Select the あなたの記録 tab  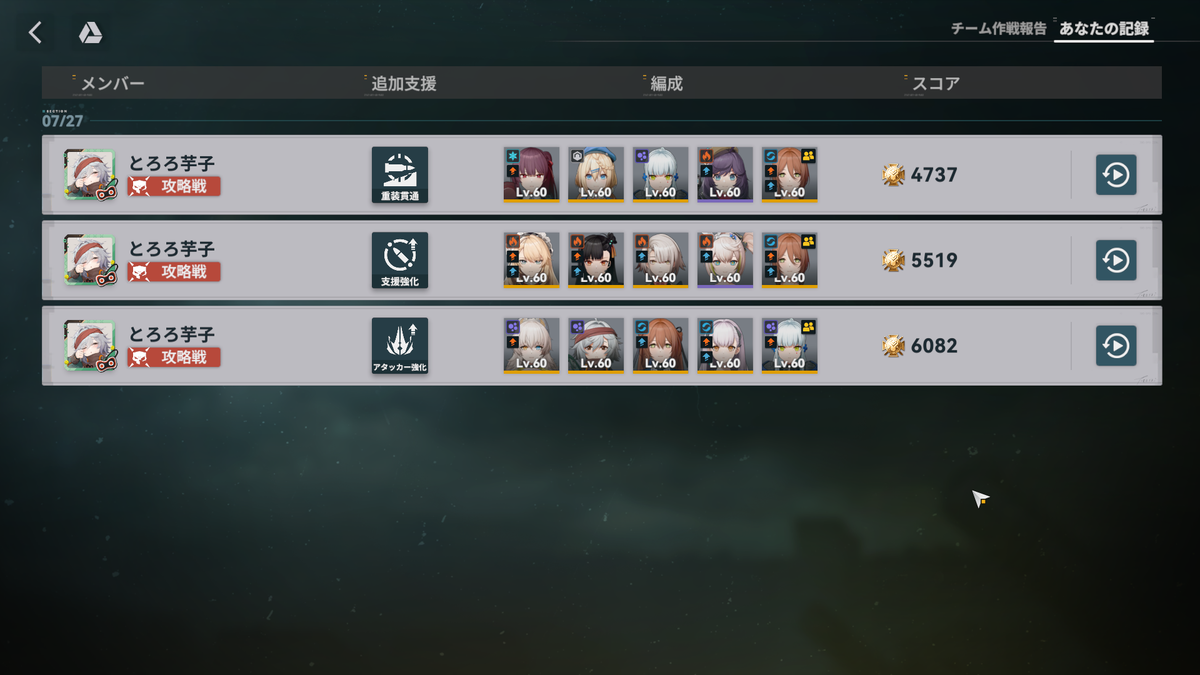tap(1105, 29)
